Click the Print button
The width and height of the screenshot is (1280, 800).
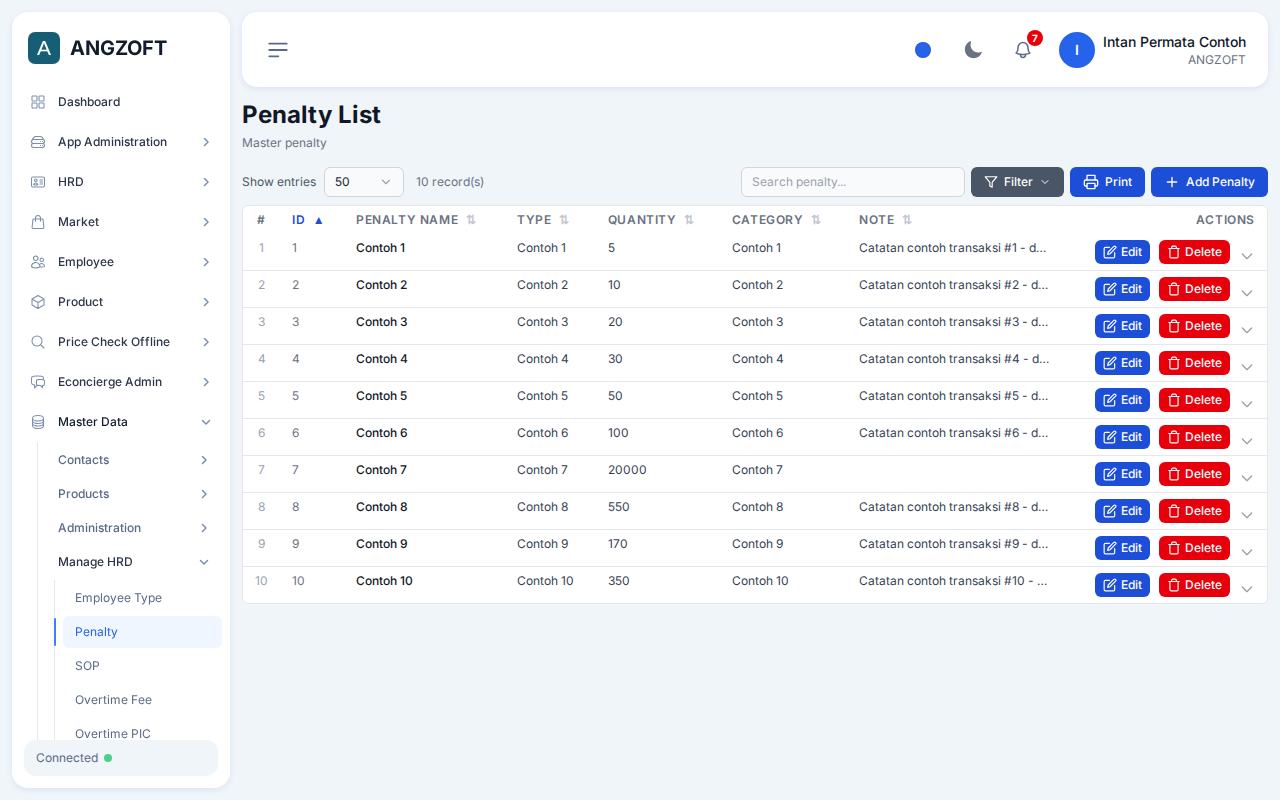pos(1107,182)
